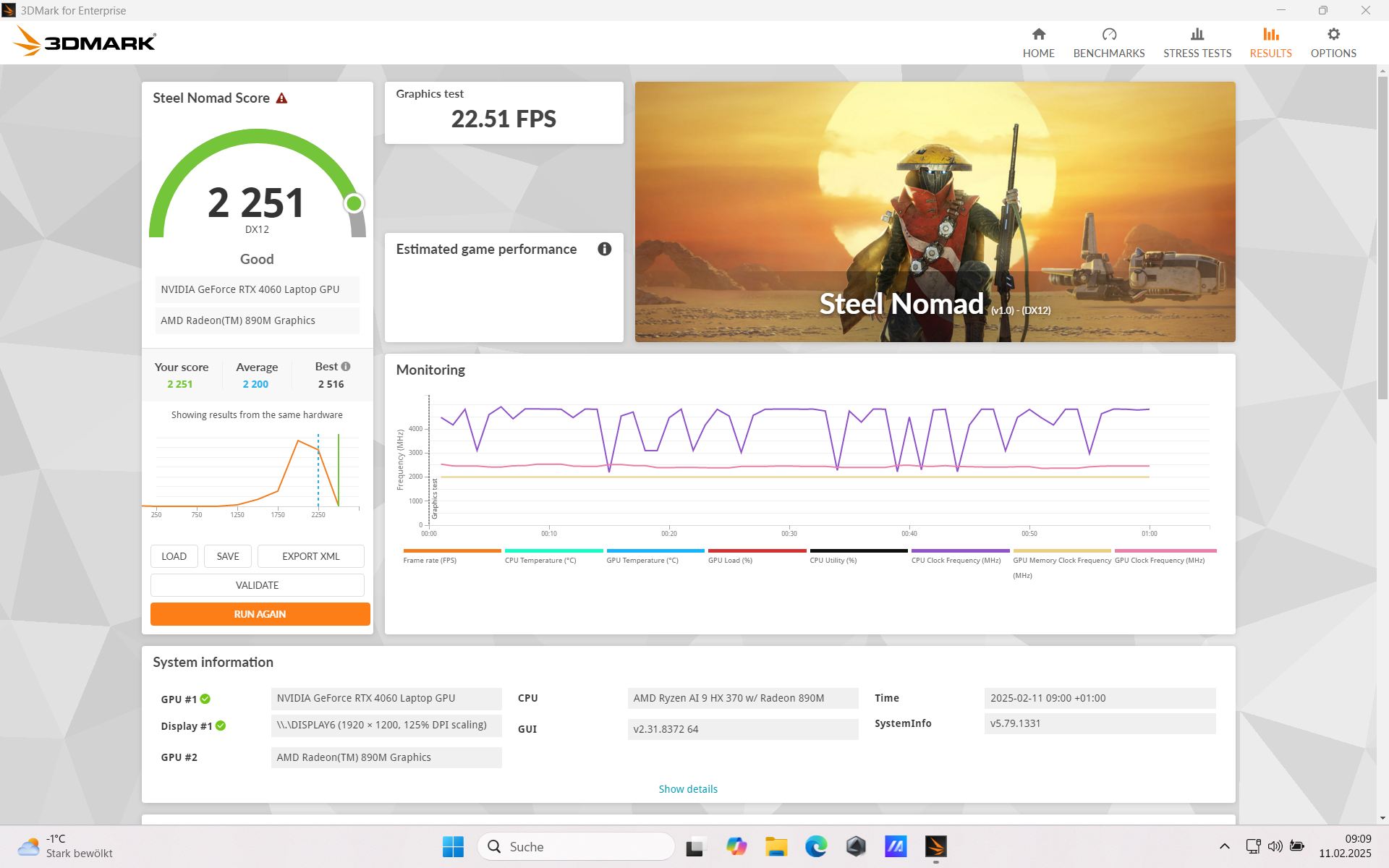Click the Export XML button
Viewport: 1389px width, 868px height.
pos(310,556)
